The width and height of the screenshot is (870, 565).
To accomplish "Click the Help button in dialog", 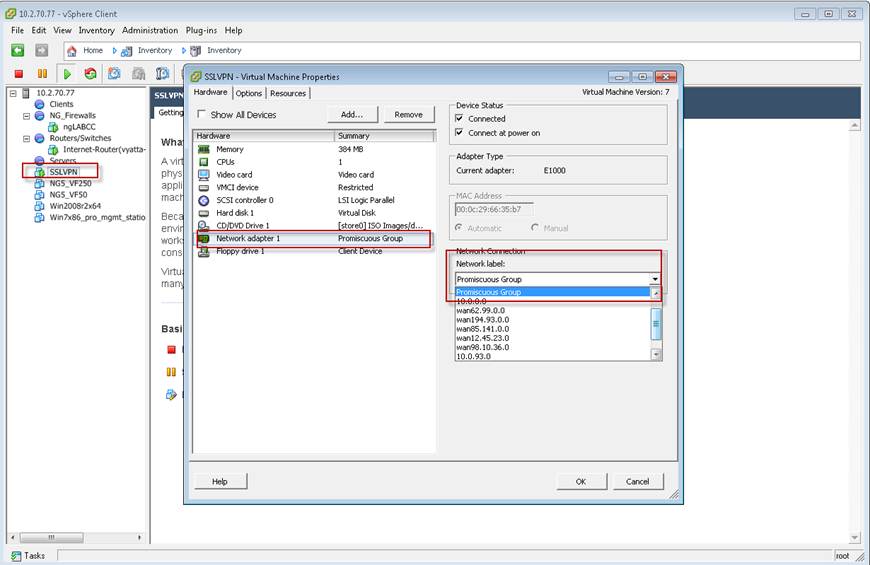I will pos(220,482).
